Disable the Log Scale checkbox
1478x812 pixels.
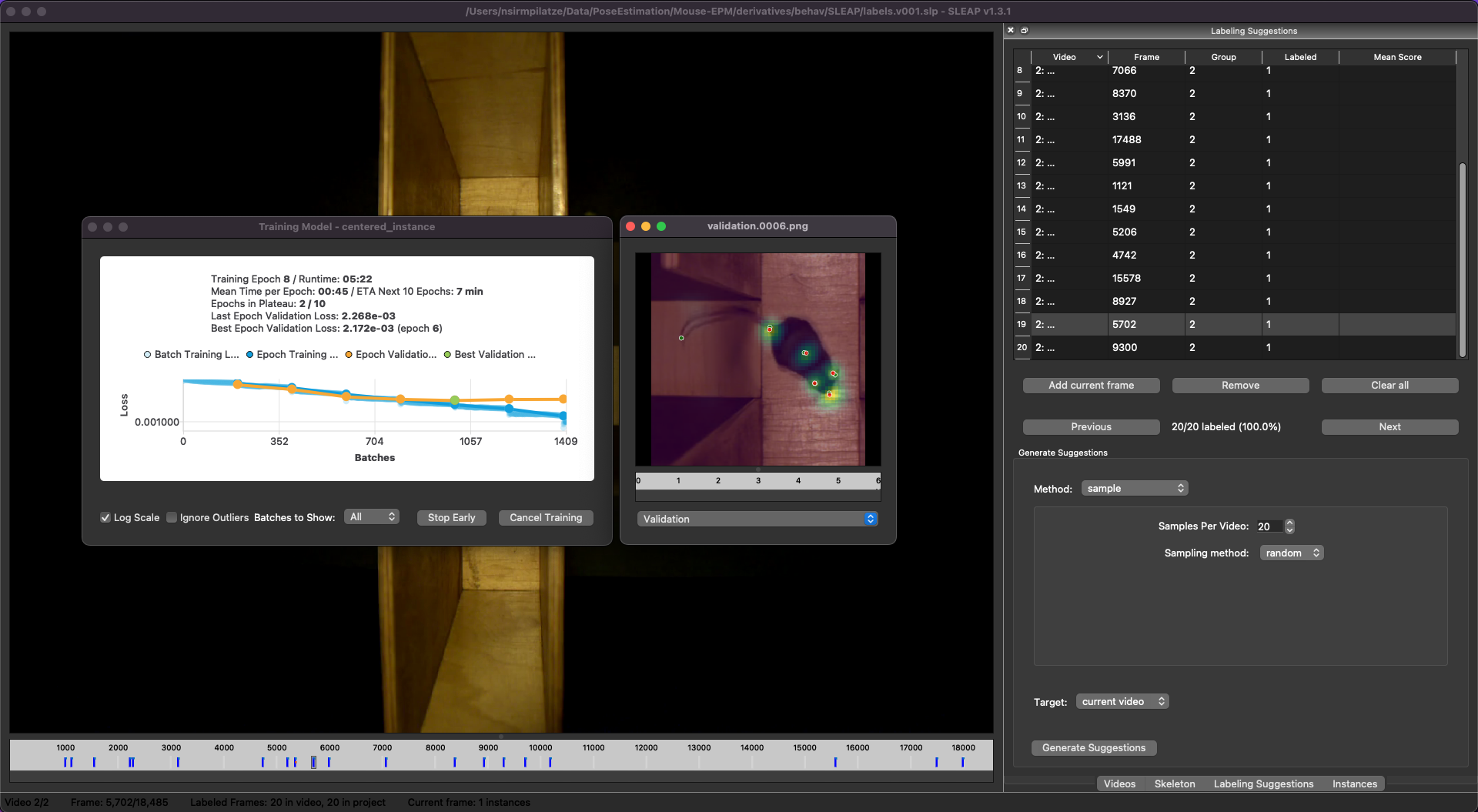click(x=105, y=518)
